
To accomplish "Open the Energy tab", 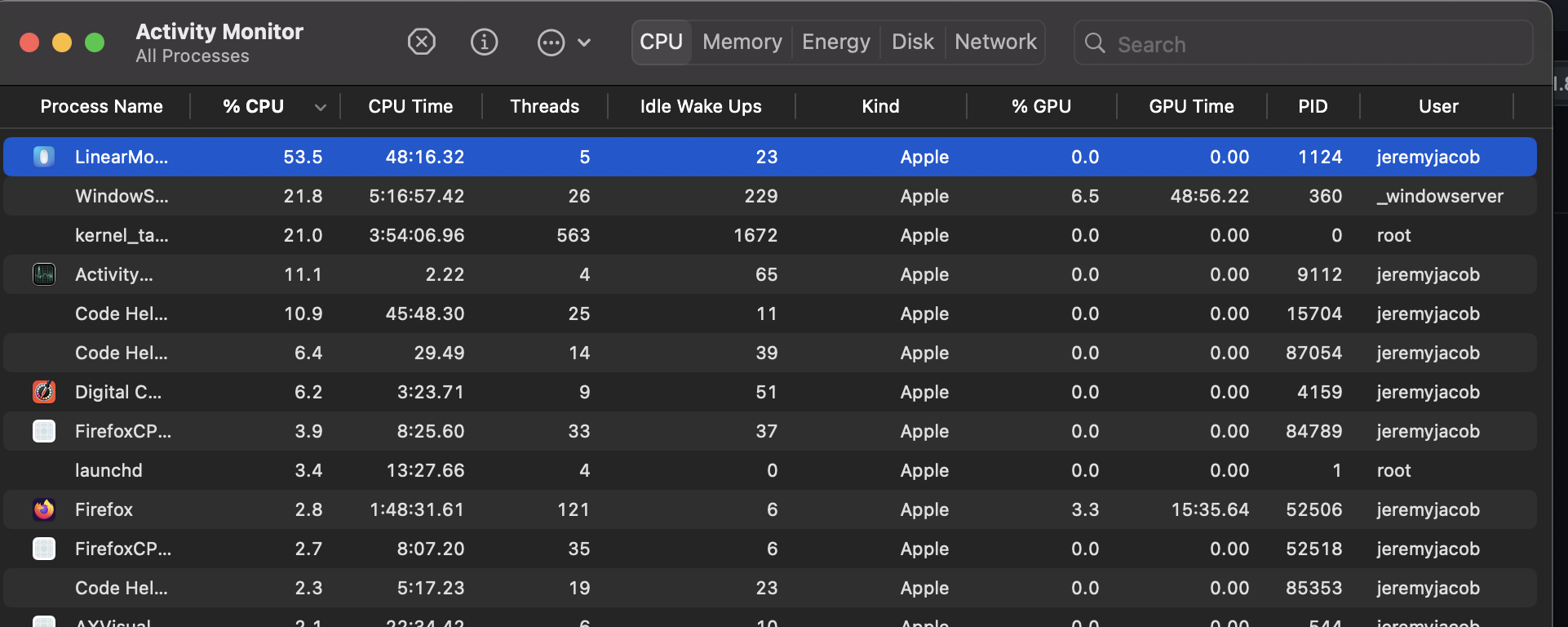I will coord(836,42).
